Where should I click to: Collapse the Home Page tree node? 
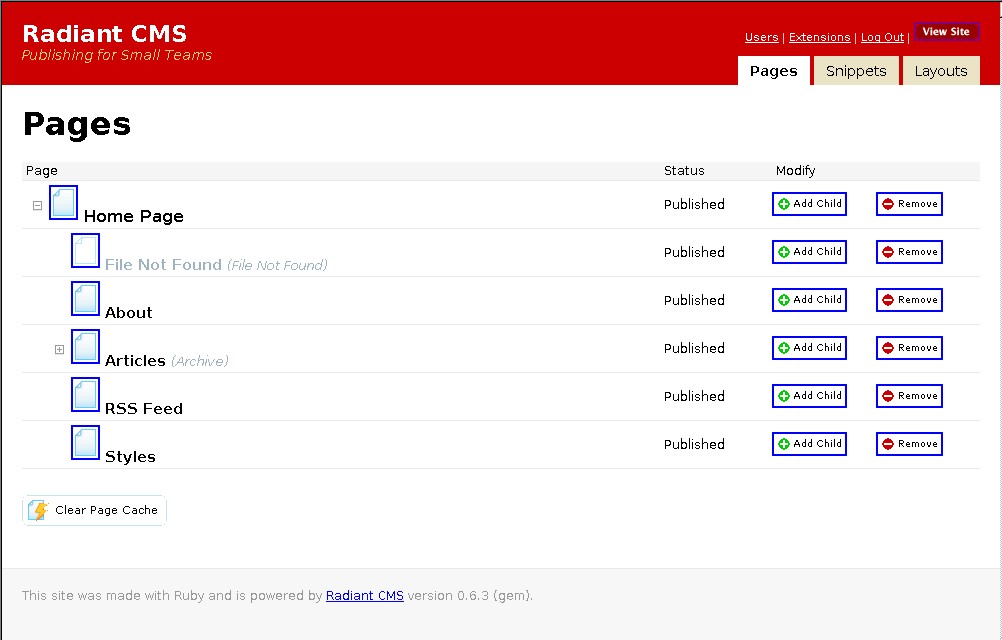(x=38, y=206)
